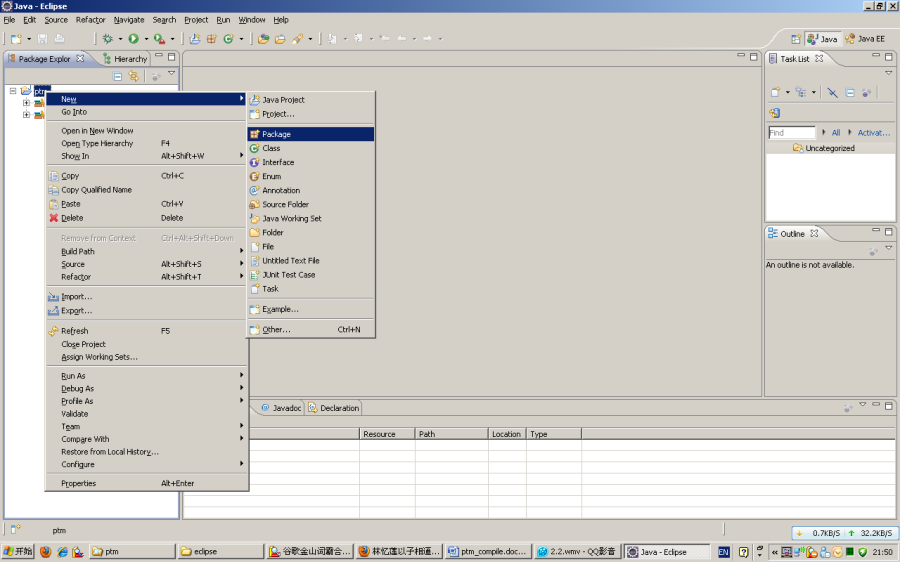Click New Java Project toolbar icon
Viewport: 900px width, 562px height.
click(x=195, y=38)
